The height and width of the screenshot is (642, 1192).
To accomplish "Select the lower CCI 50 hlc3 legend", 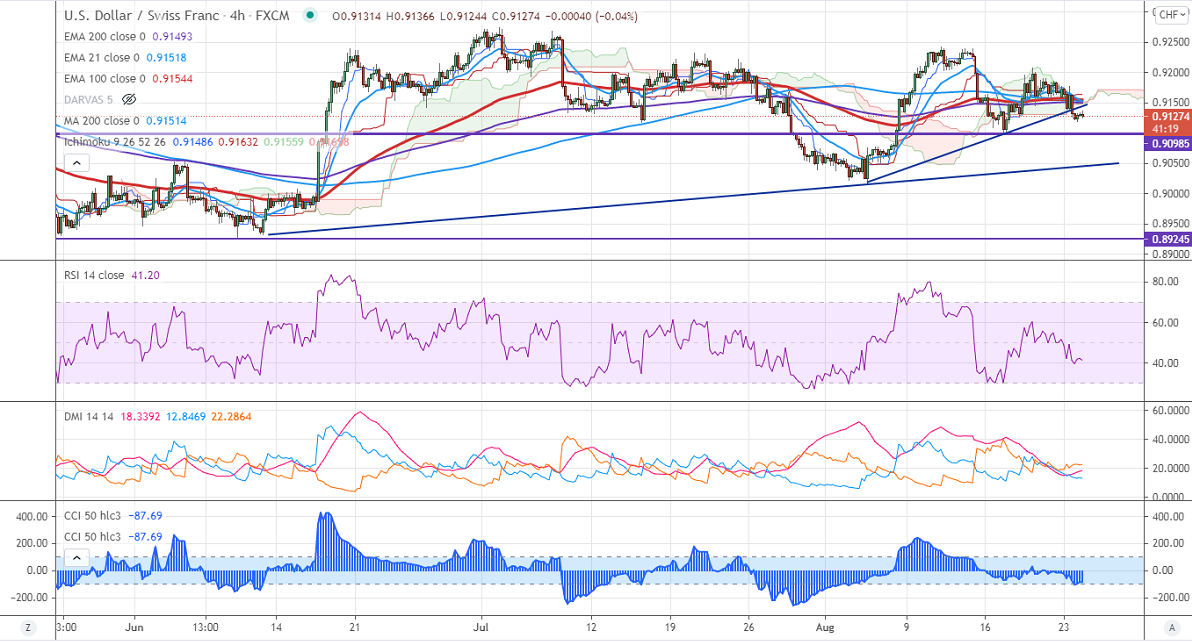I will pyautogui.click(x=92, y=537).
